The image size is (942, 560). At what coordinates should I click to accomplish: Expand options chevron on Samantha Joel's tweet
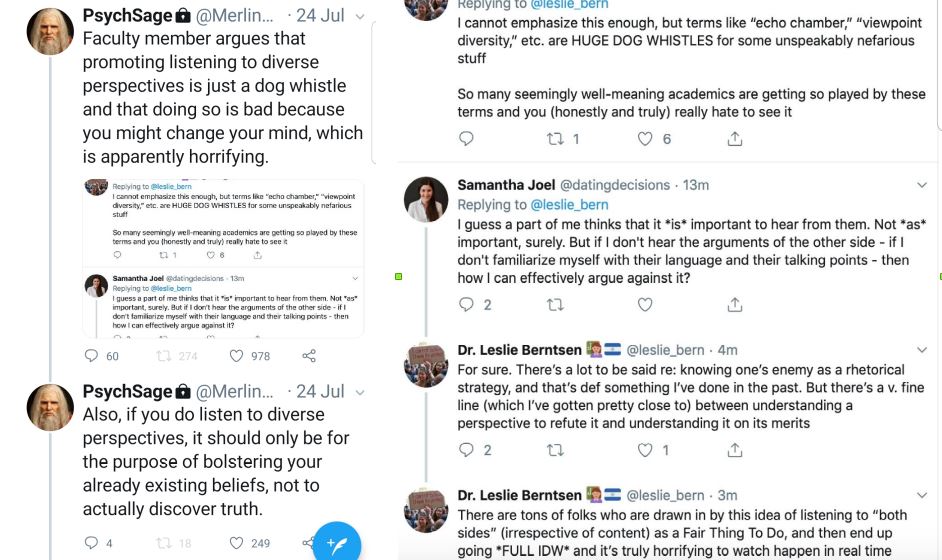[x=922, y=185]
